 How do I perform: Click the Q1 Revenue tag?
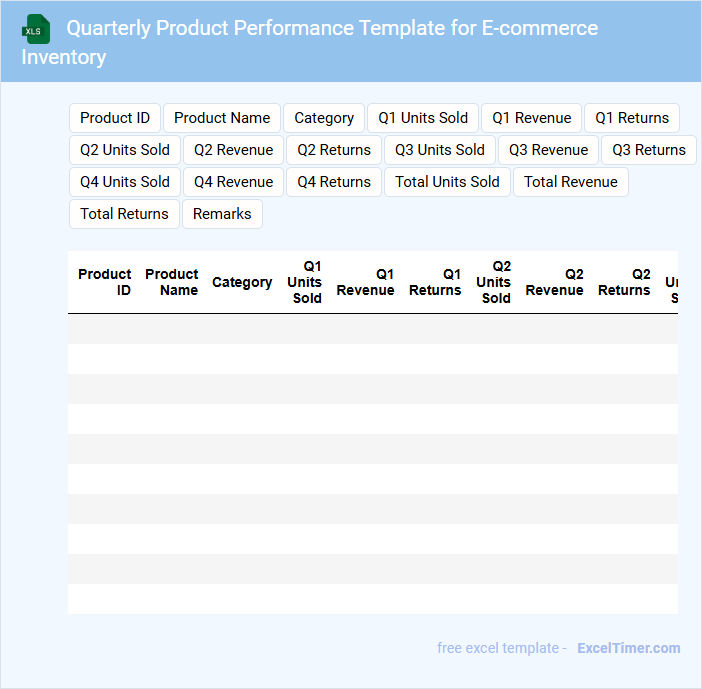click(532, 118)
